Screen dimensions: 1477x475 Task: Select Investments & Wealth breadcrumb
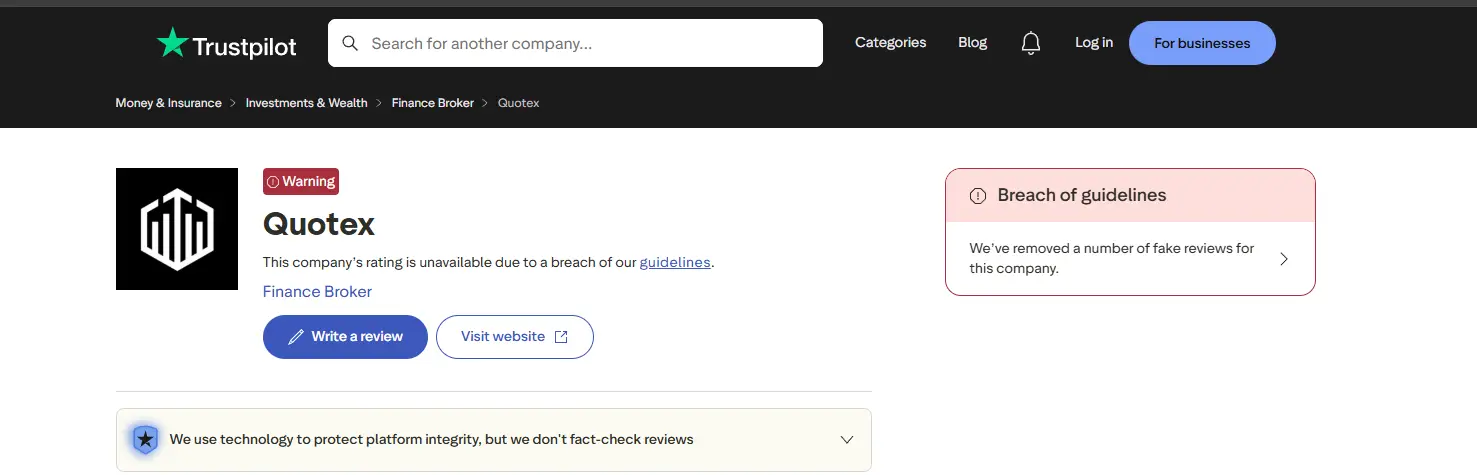[306, 103]
